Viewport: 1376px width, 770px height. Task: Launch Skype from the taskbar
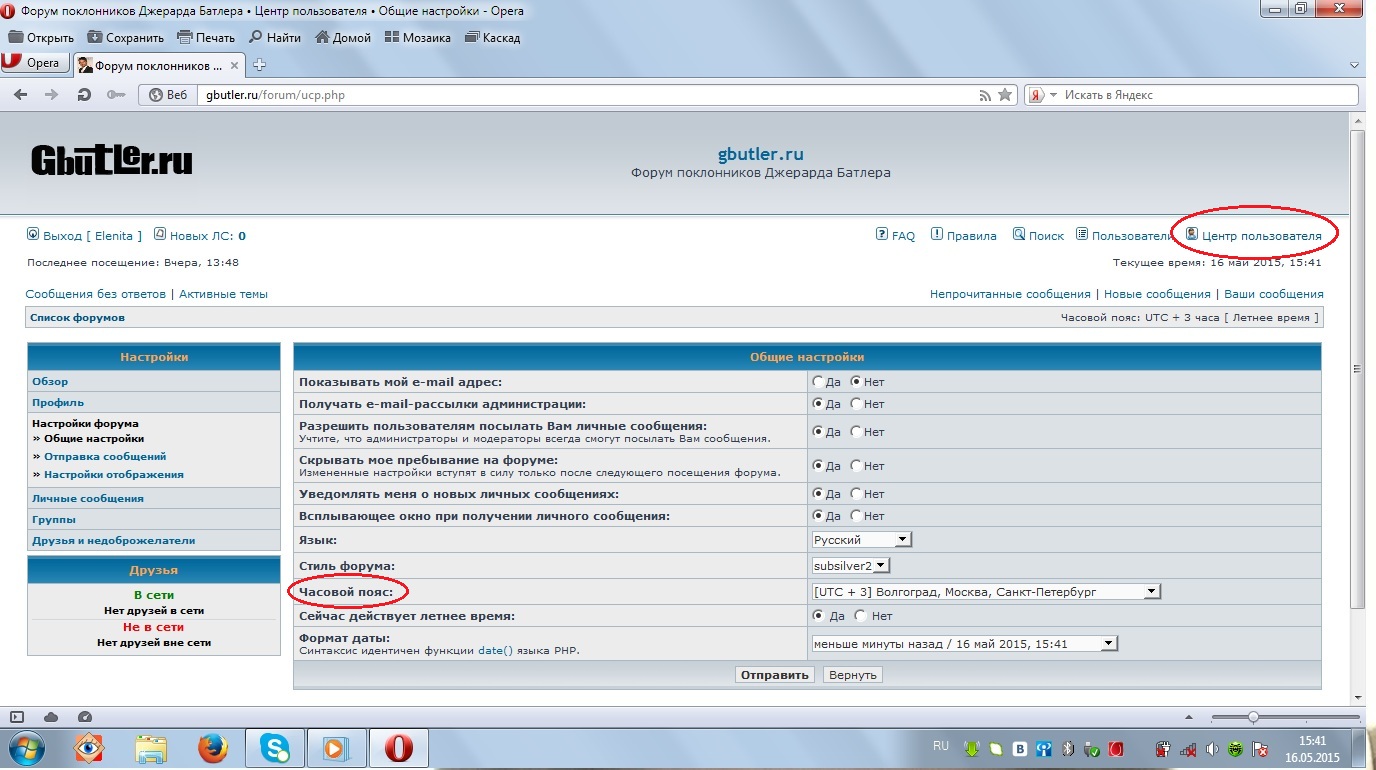coord(275,747)
